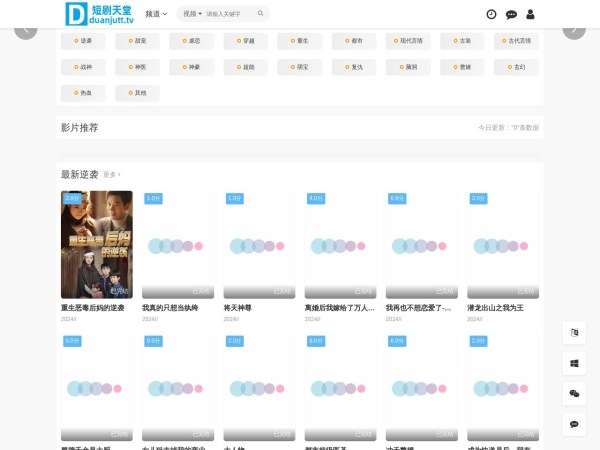Open the 视频 search type dropdown
Screen dimensions: 600x450
[192, 14]
